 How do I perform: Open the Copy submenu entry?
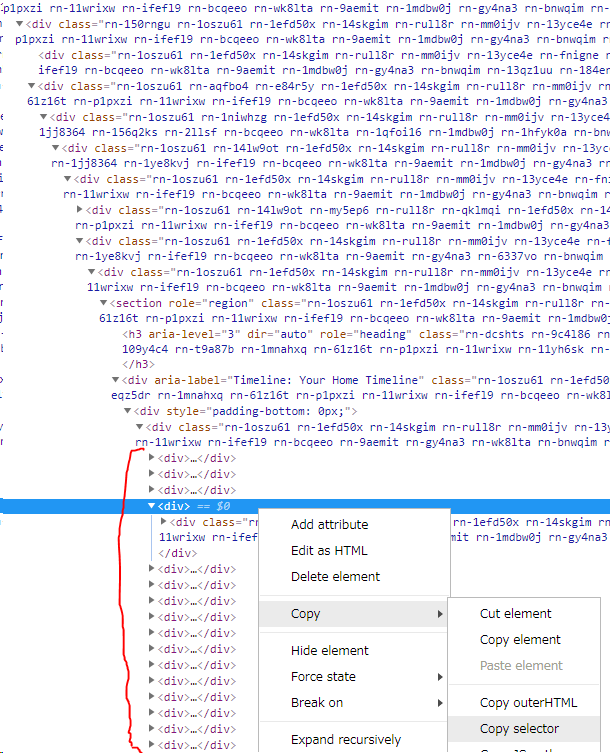pyautogui.click(x=353, y=614)
